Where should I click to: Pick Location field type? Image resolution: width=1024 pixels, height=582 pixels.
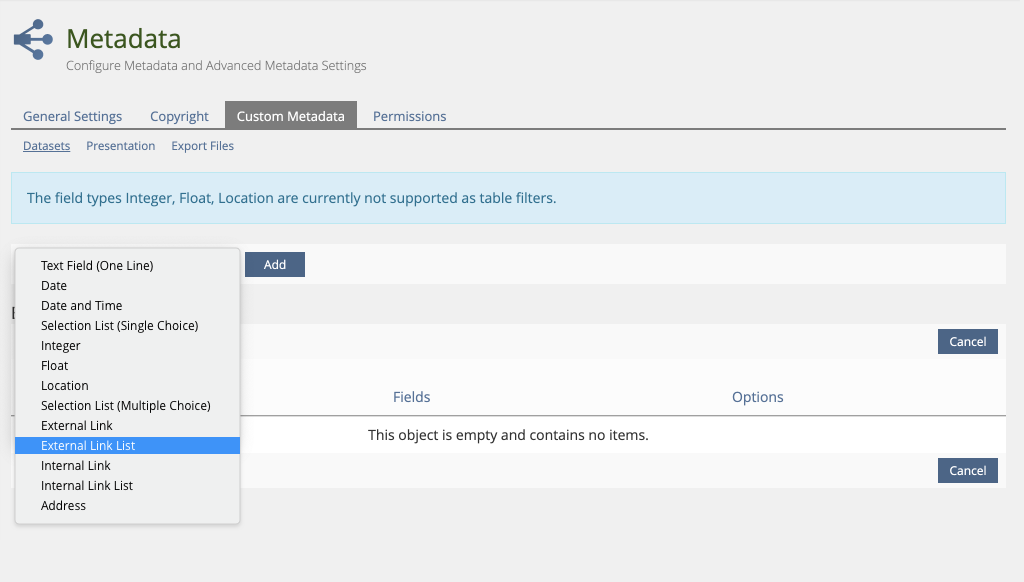pos(65,386)
